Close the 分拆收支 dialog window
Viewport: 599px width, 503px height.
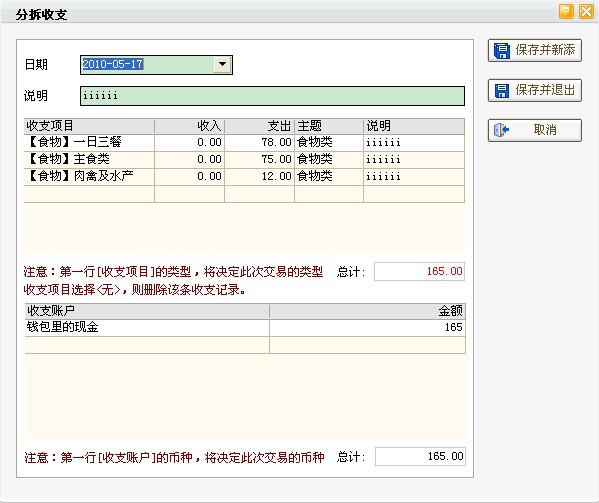pos(586,11)
